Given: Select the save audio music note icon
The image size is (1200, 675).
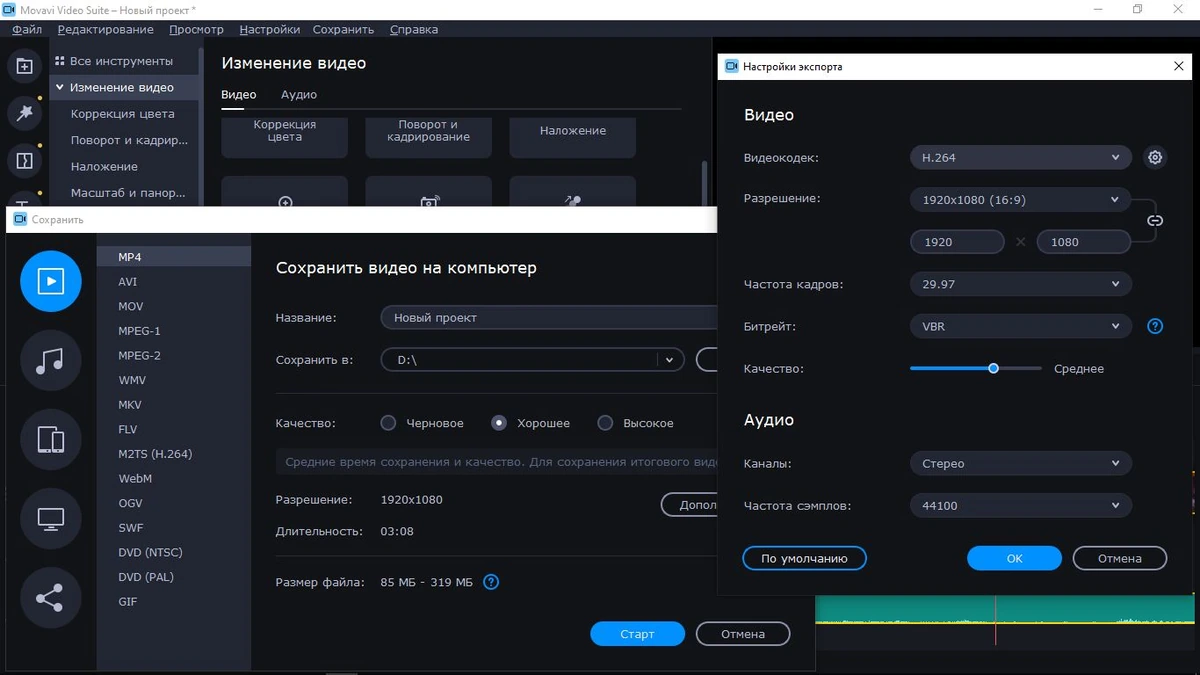Looking at the screenshot, I should coord(51,360).
